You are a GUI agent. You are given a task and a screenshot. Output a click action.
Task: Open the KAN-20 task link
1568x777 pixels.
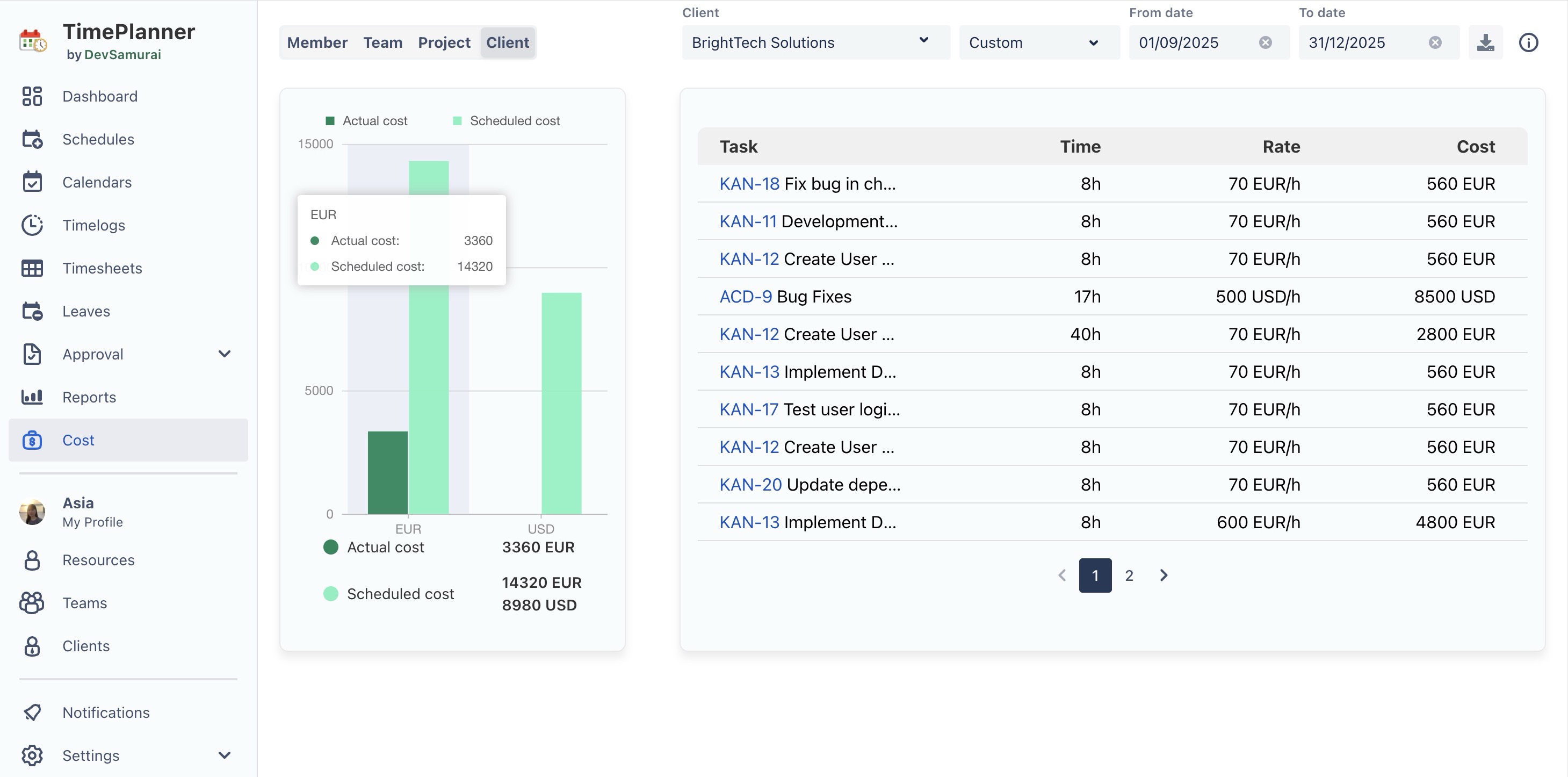(x=750, y=485)
